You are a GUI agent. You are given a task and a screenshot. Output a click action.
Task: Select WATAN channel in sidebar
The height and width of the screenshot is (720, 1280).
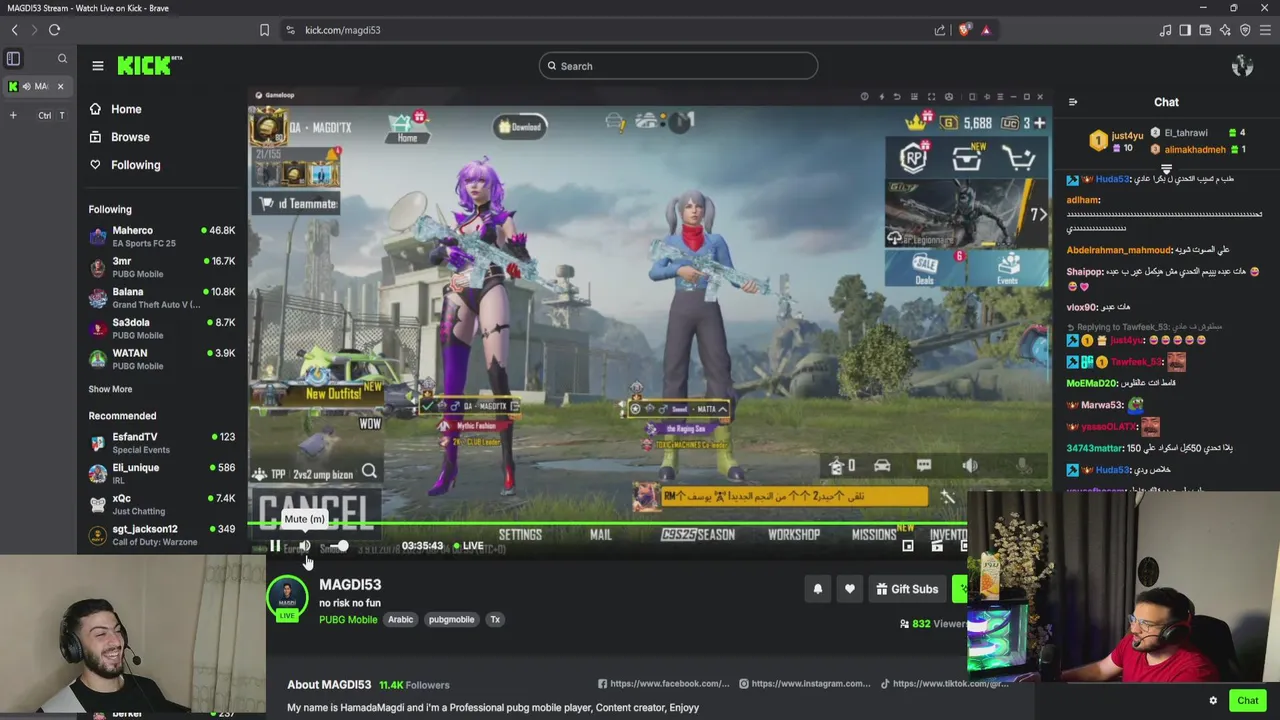point(162,359)
